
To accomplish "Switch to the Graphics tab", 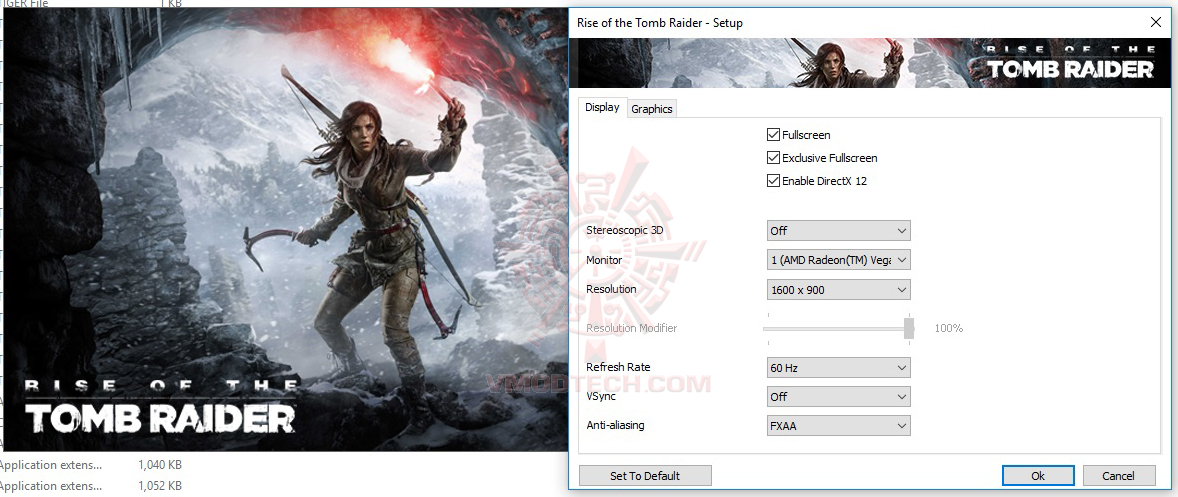I will [x=651, y=109].
